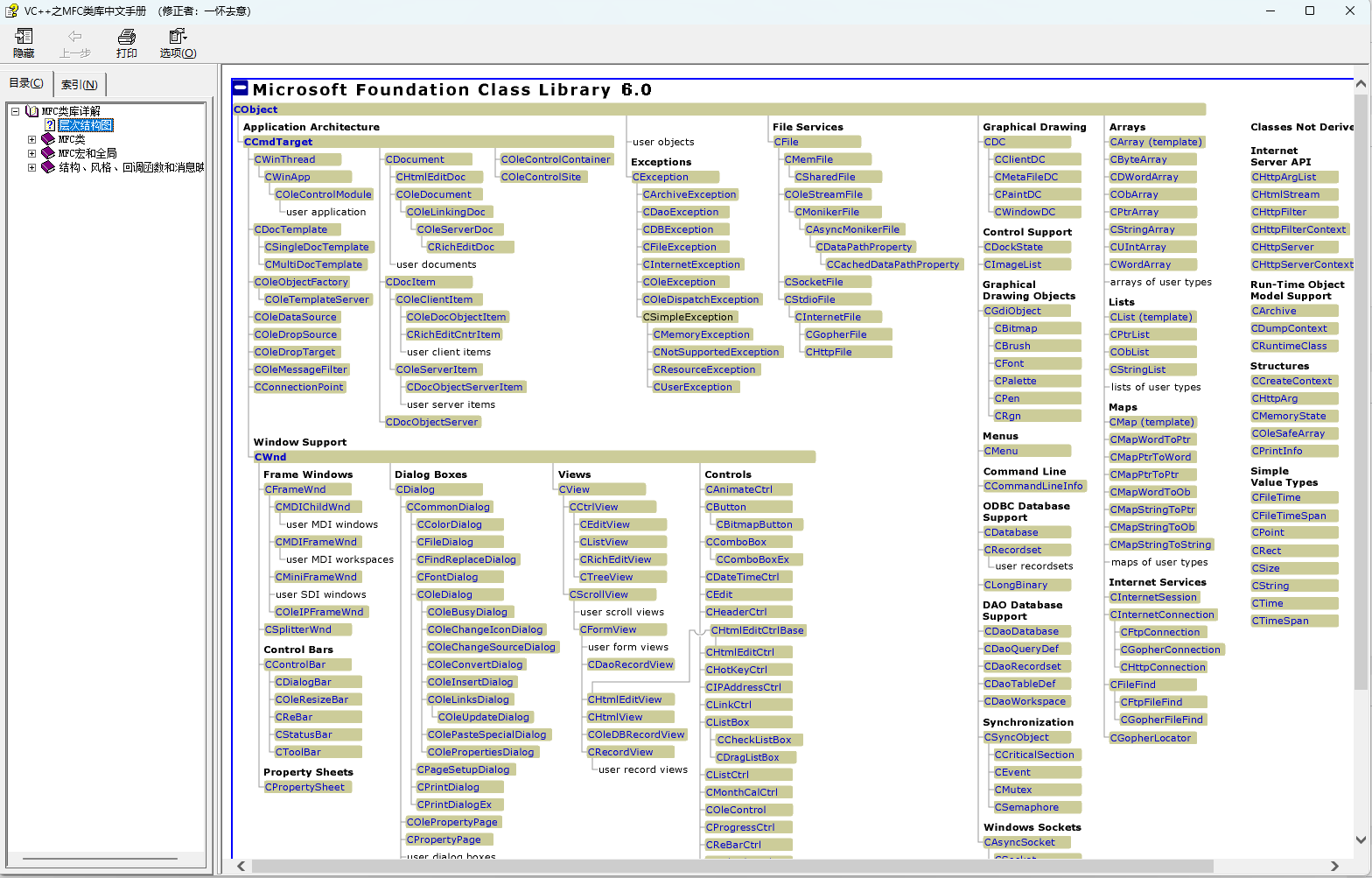Click the 上一步 (Back) arrow icon
1372x878 pixels.
(x=75, y=36)
